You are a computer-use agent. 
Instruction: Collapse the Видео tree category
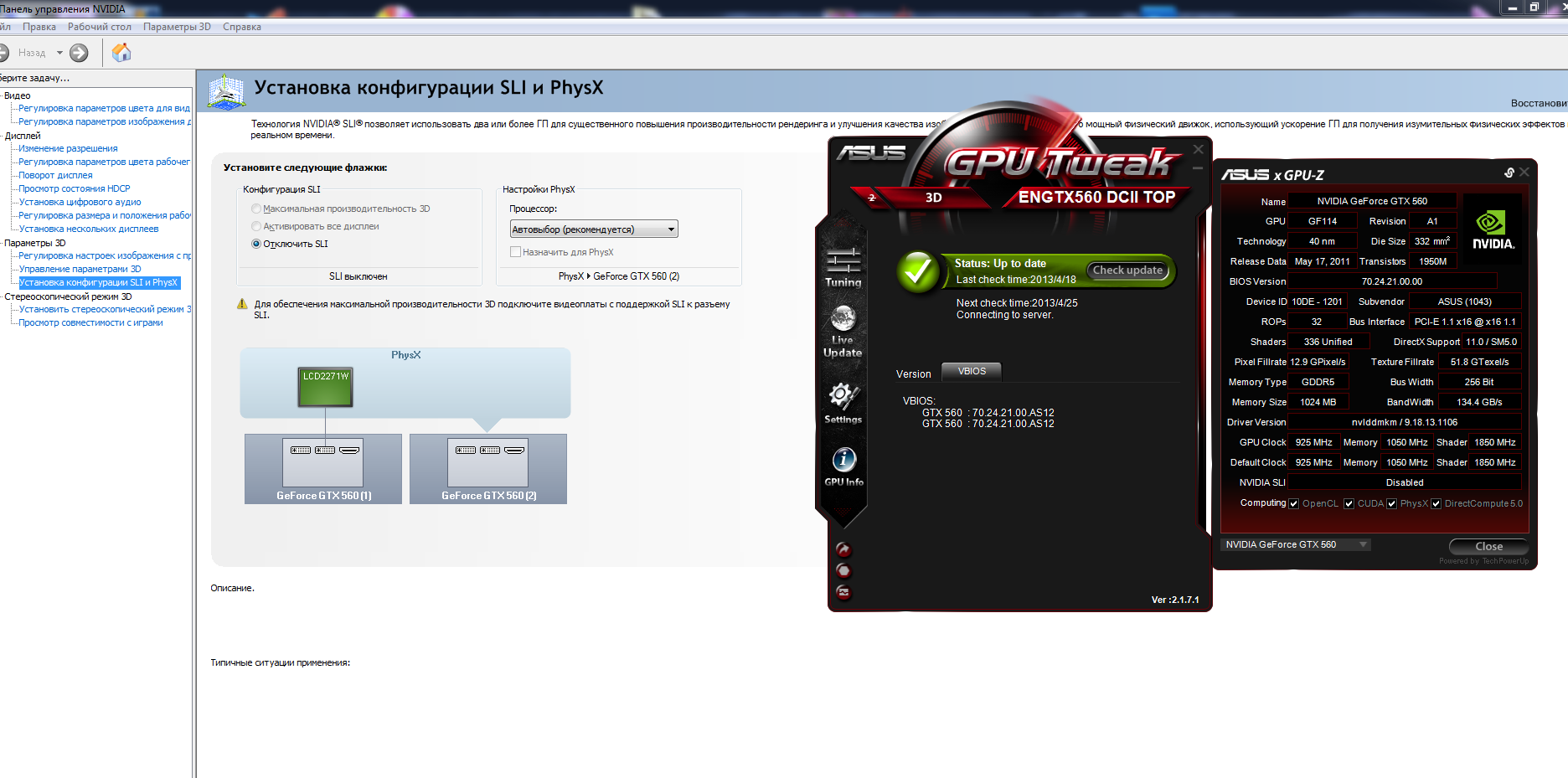[x=17, y=95]
